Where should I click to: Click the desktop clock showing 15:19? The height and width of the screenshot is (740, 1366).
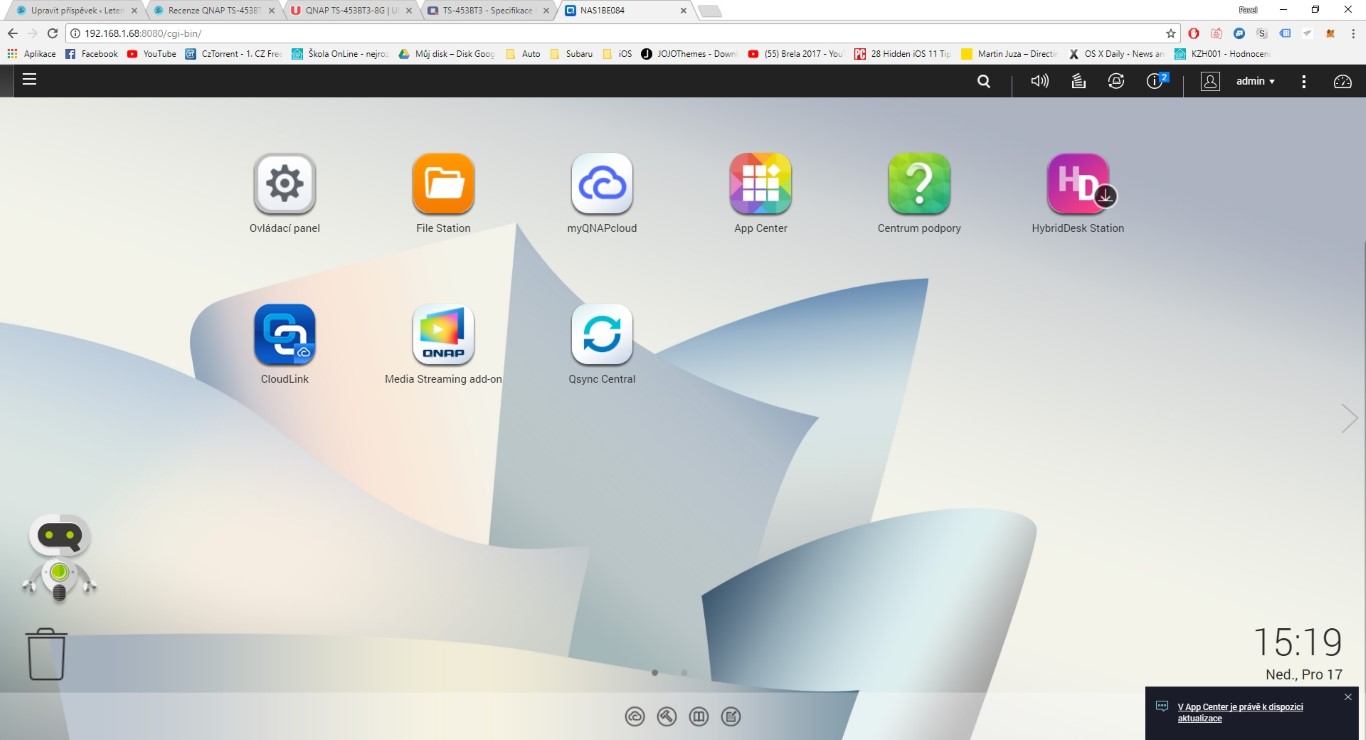(1297, 641)
